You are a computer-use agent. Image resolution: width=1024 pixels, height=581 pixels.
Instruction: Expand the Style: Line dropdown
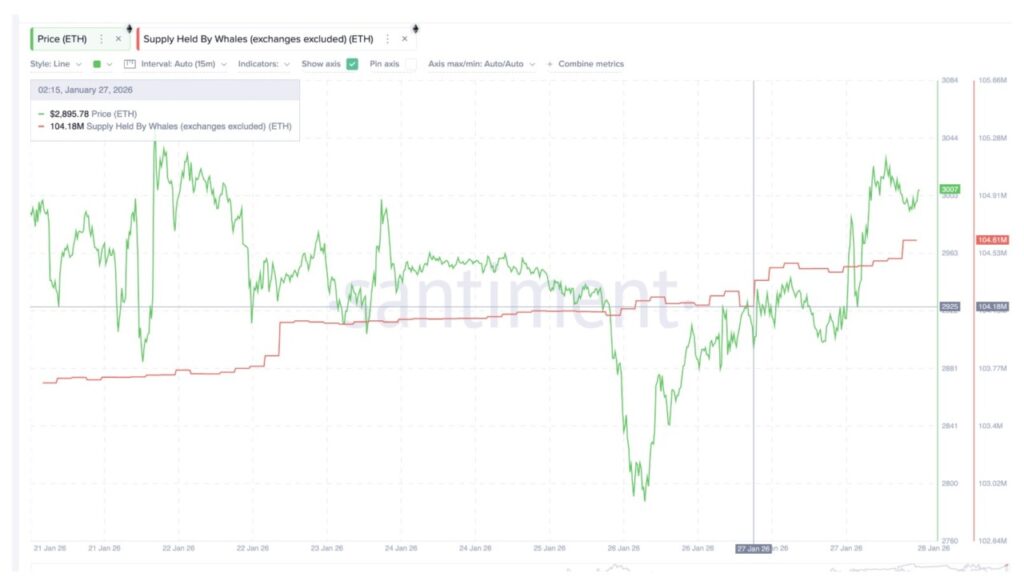[57, 64]
